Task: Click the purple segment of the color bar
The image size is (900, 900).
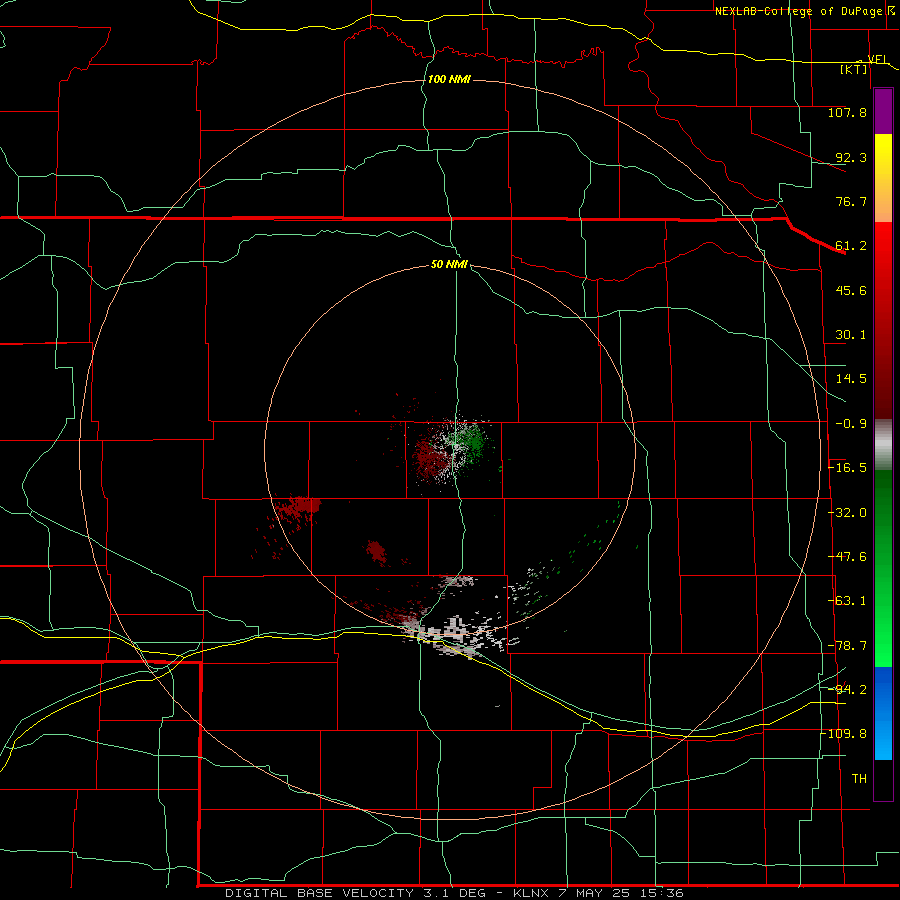Action: [883, 111]
